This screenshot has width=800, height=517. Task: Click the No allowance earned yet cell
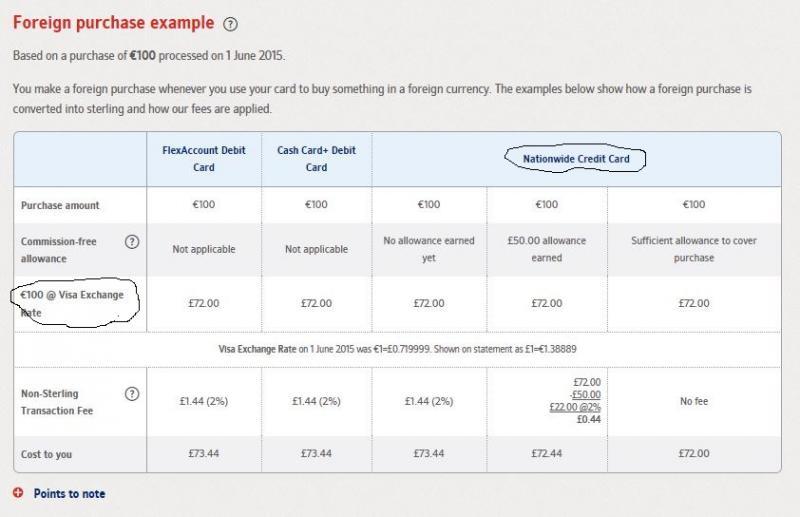click(x=429, y=249)
